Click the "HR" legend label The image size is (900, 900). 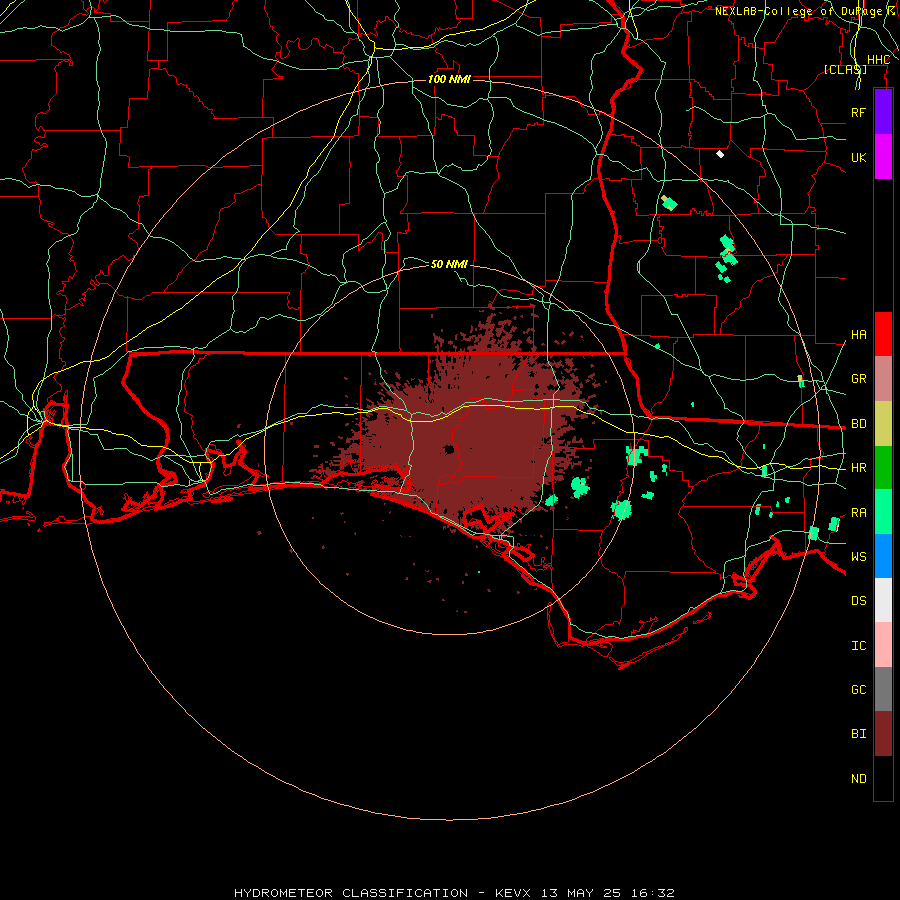(859, 468)
